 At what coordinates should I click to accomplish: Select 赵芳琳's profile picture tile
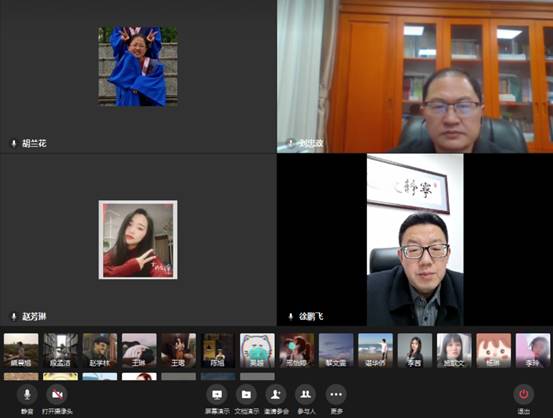click(x=138, y=240)
